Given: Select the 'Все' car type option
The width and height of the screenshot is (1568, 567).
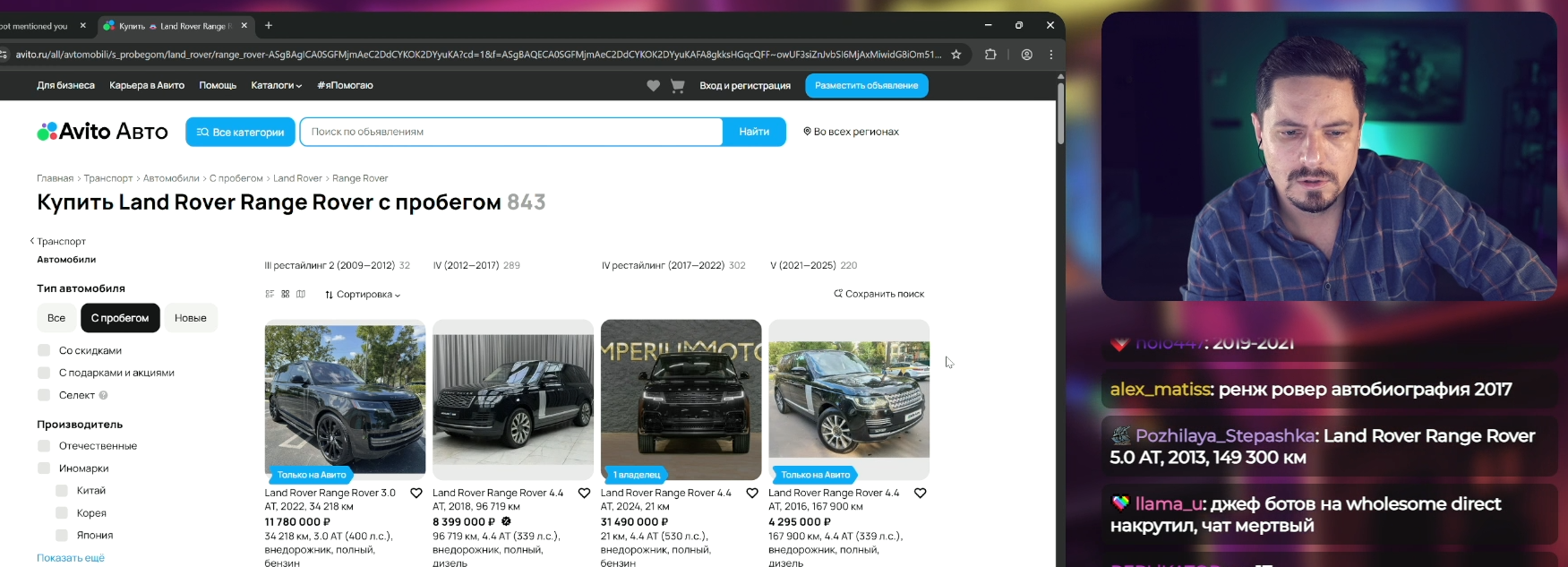Looking at the screenshot, I should coord(56,318).
